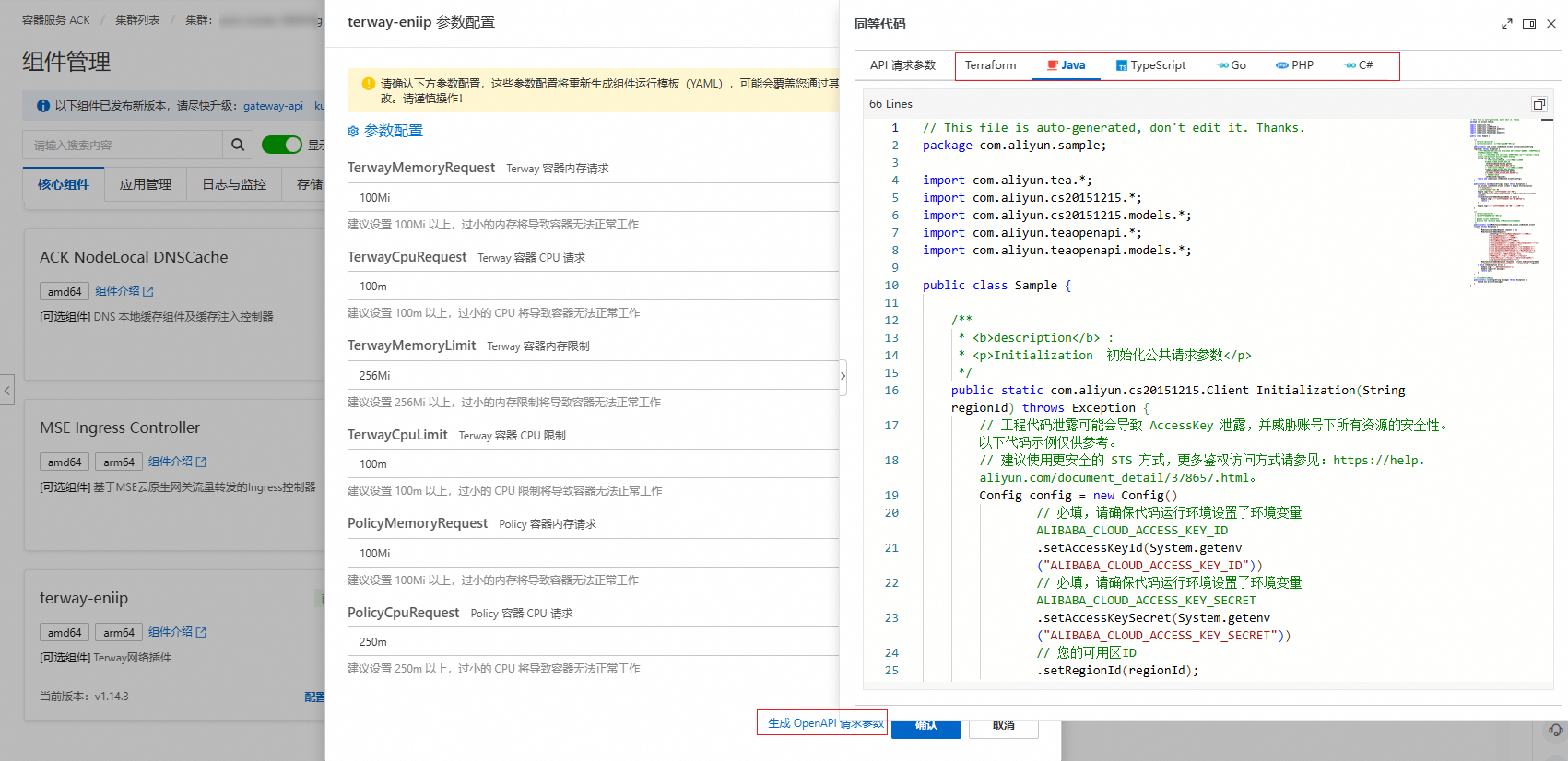The width and height of the screenshot is (1568, 761).
Task: Select the C# code tab
Action: tap(1359, 65)
